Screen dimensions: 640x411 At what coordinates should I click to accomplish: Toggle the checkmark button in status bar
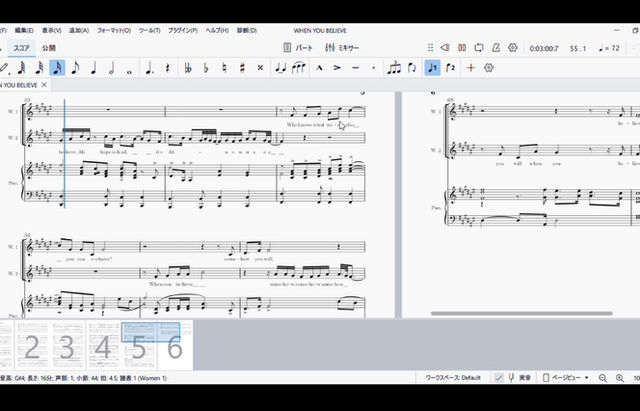498,378
